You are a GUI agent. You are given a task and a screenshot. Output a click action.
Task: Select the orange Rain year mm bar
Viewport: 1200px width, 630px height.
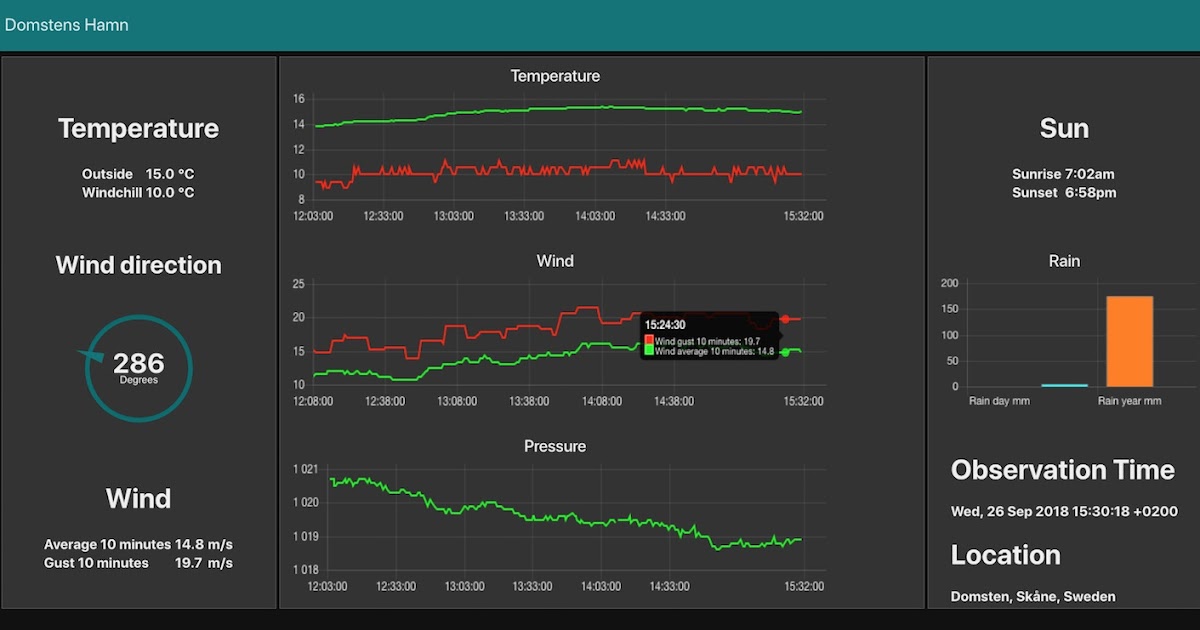(x=1128, y=340)
